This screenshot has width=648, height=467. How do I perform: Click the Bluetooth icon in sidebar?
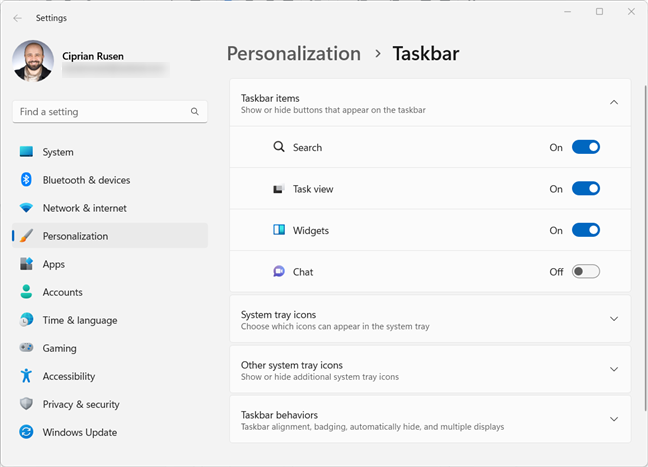[26, 180]
